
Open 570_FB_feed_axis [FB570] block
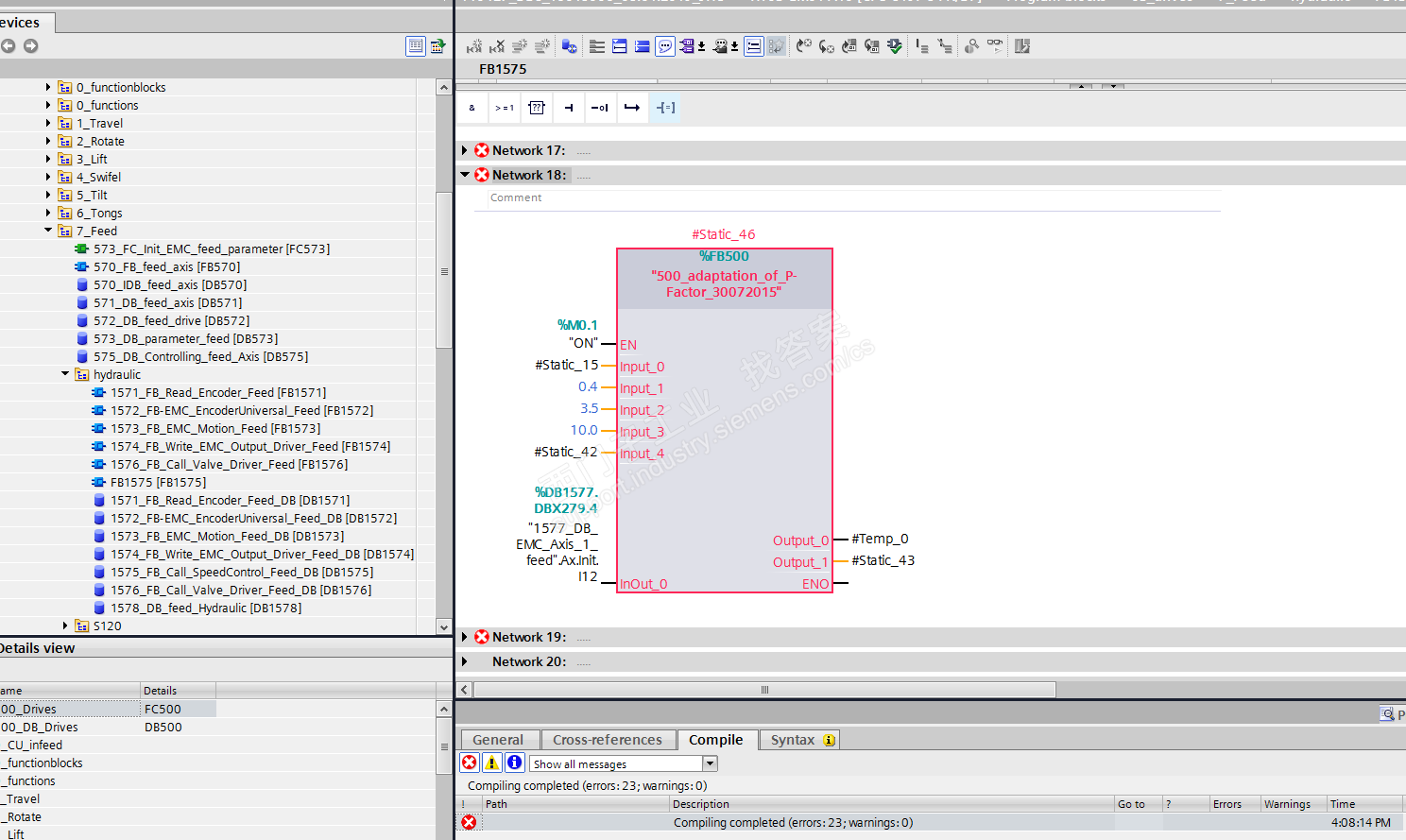click(x=166, y=267)
